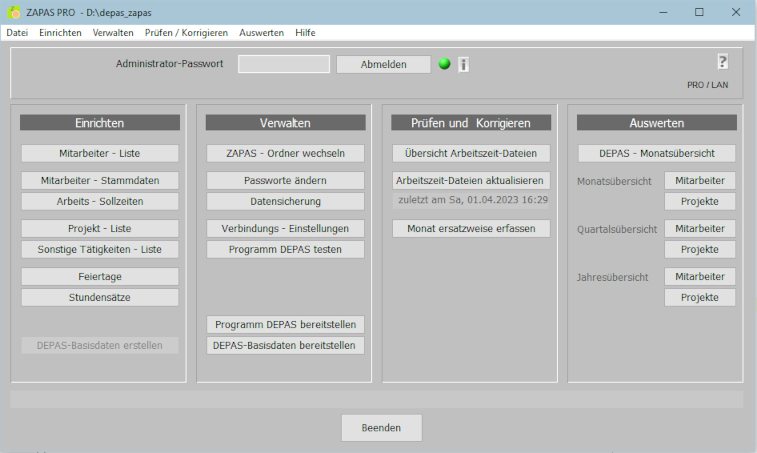Viewport: 757px width, 453px height.
Task: Click the Prüfen und Korrigieren header
Action: 471,123
